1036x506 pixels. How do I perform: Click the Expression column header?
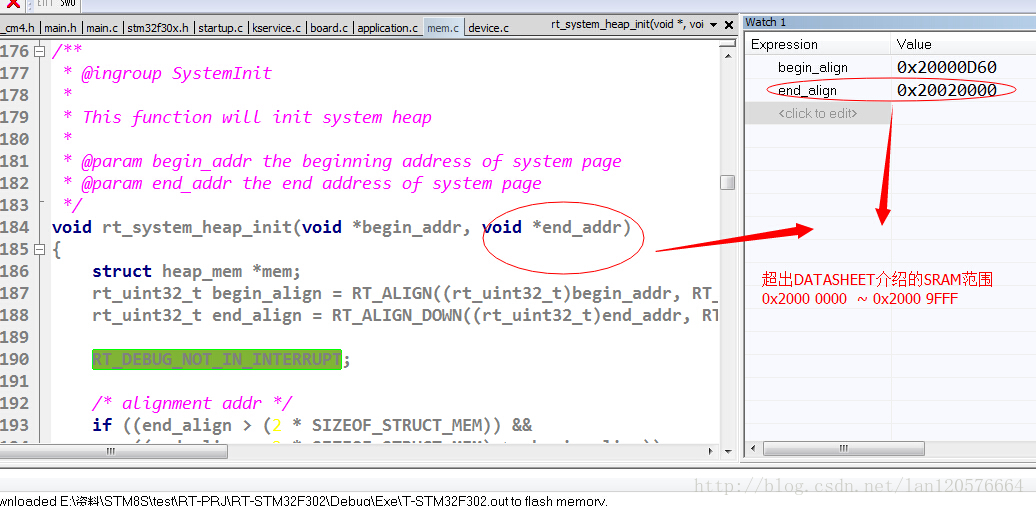(784, 44)
